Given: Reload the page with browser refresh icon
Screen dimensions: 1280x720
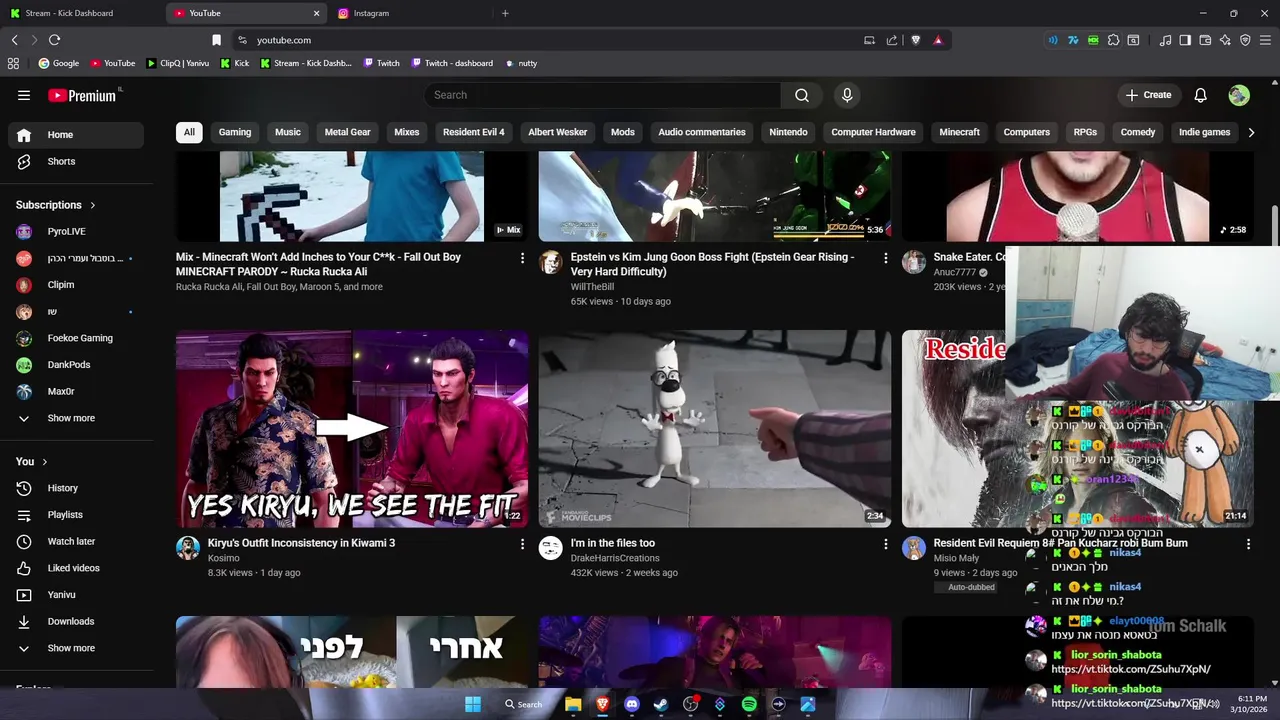Looking at the screenshot, I should [x=54, y=40].
